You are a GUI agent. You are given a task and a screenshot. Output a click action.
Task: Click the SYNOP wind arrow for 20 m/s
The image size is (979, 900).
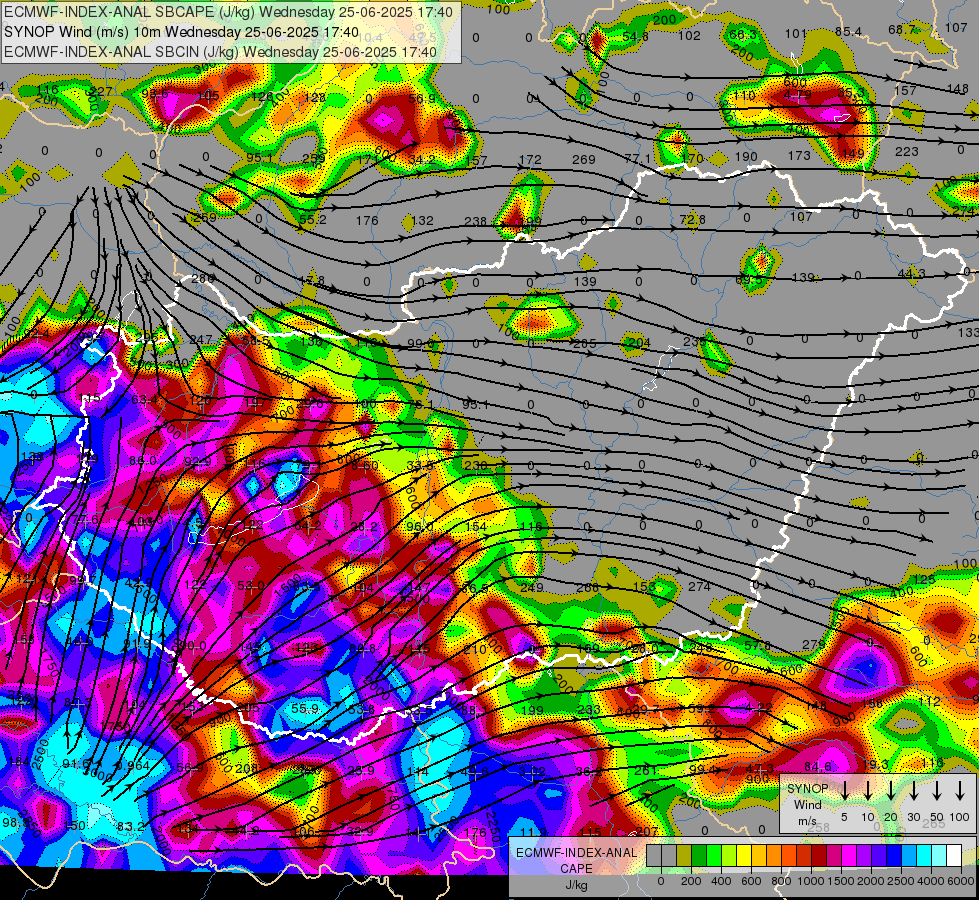[890, 790]
